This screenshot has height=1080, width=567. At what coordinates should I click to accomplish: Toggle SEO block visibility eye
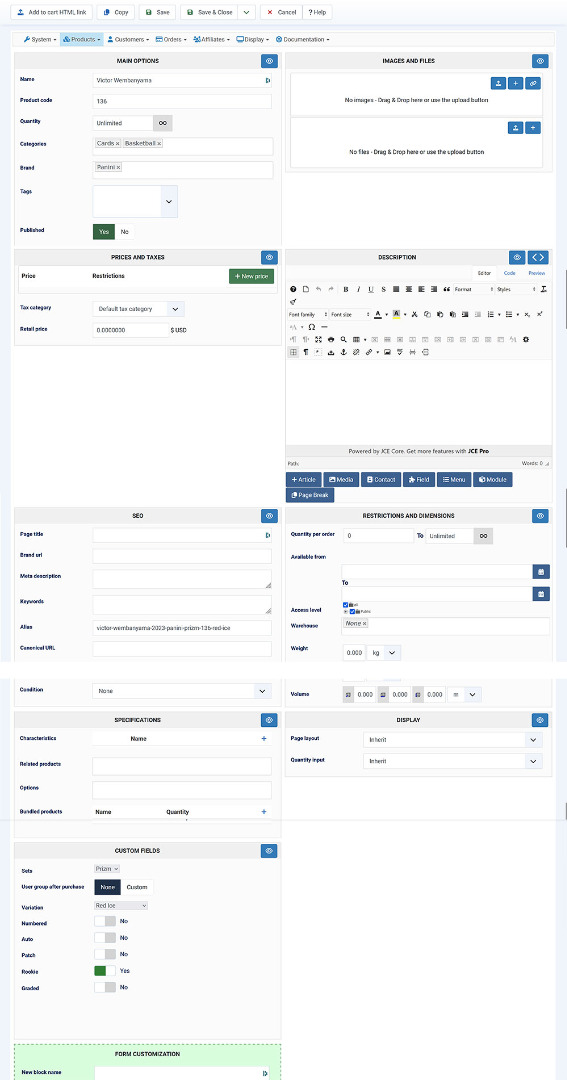(269, 515)
